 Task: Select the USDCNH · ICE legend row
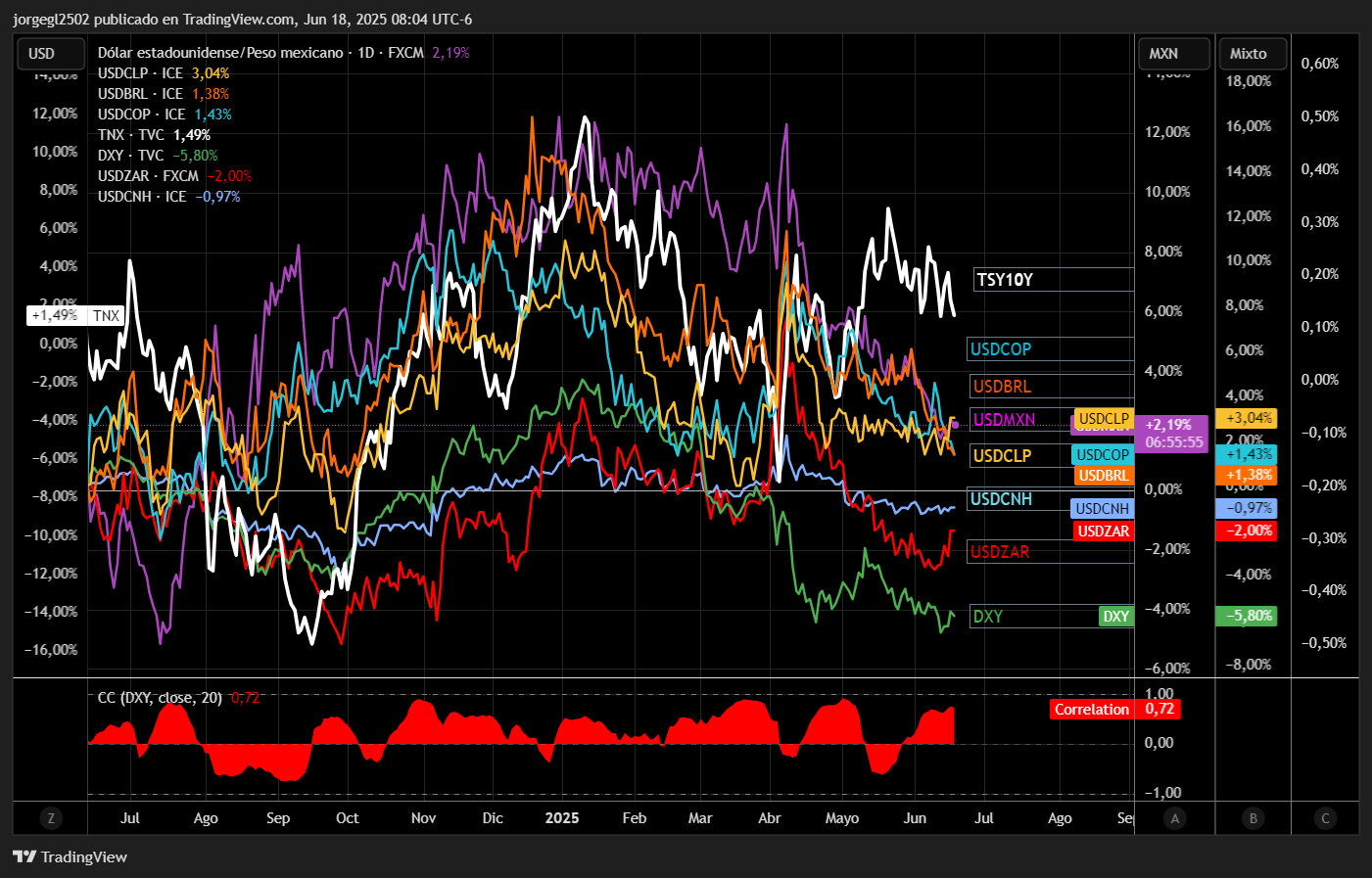[168, 197]
